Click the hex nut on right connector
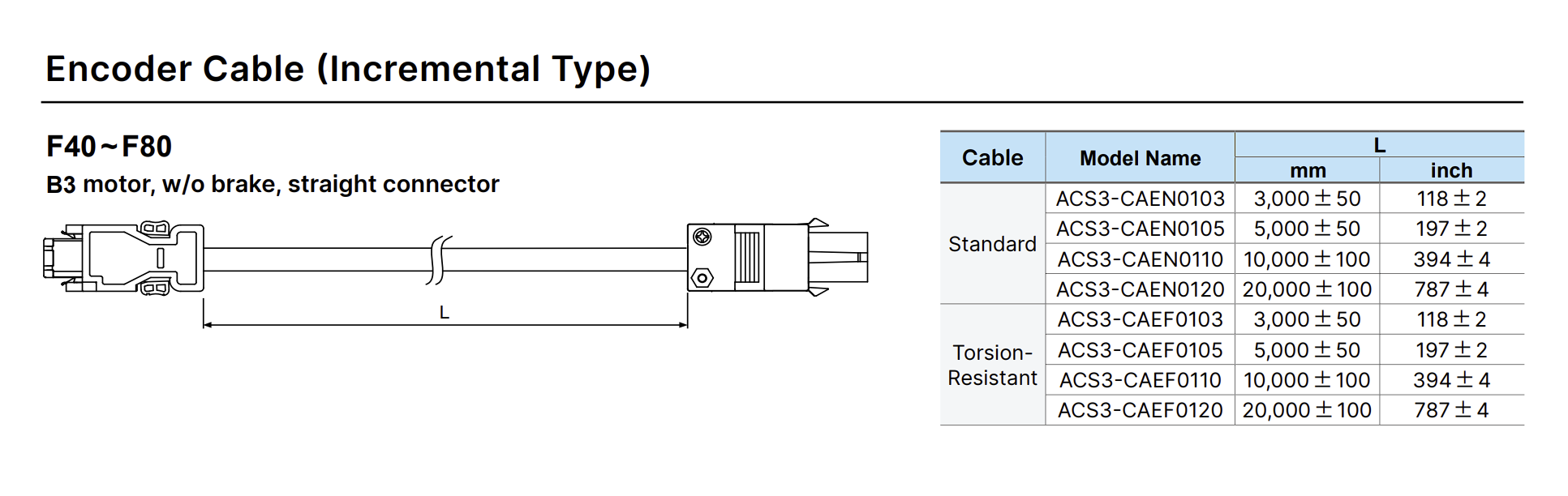This screenshot has height=496, width=1568. pyautogui.click(x=702, y=278)
